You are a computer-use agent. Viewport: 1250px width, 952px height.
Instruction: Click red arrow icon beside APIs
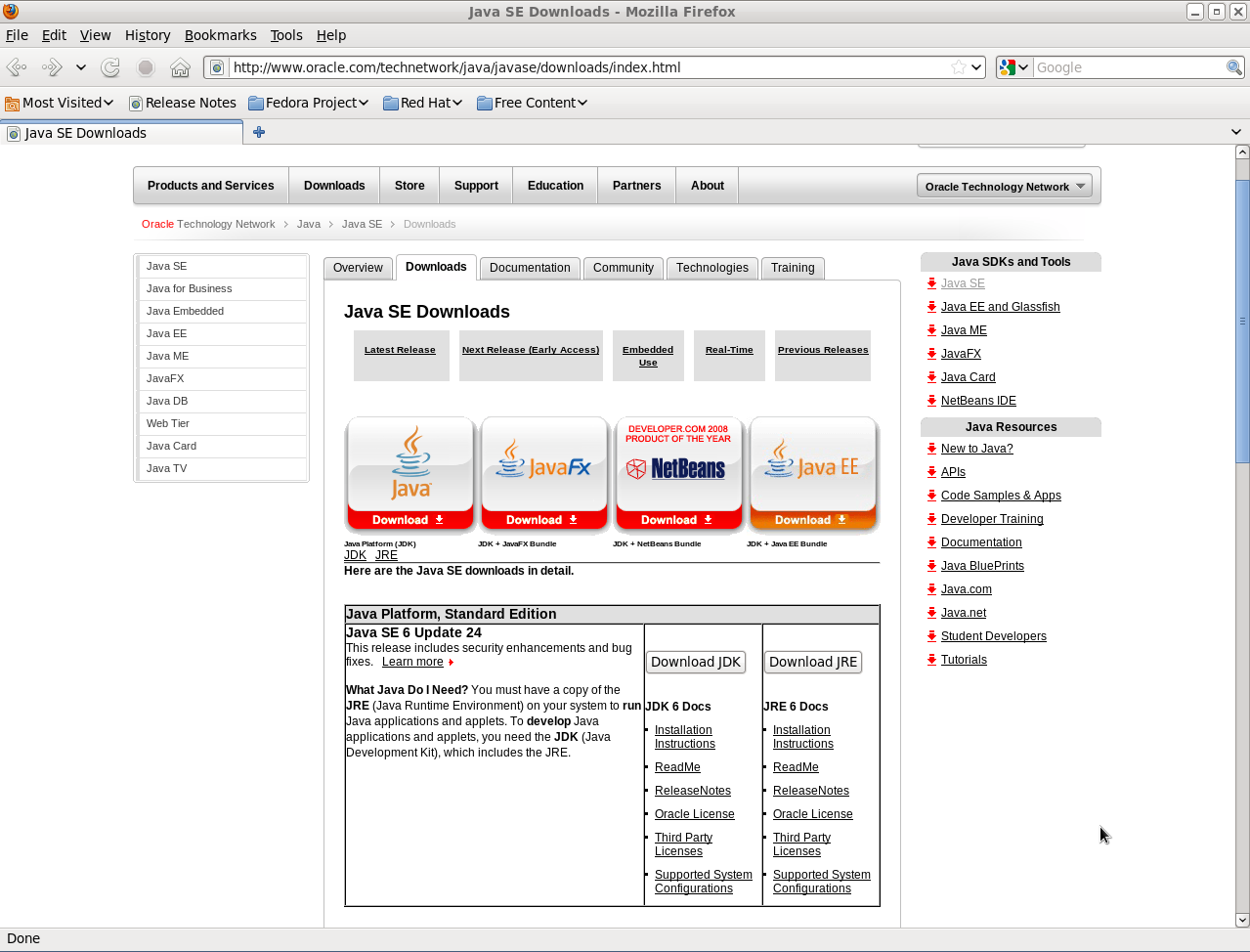[932, 472]
